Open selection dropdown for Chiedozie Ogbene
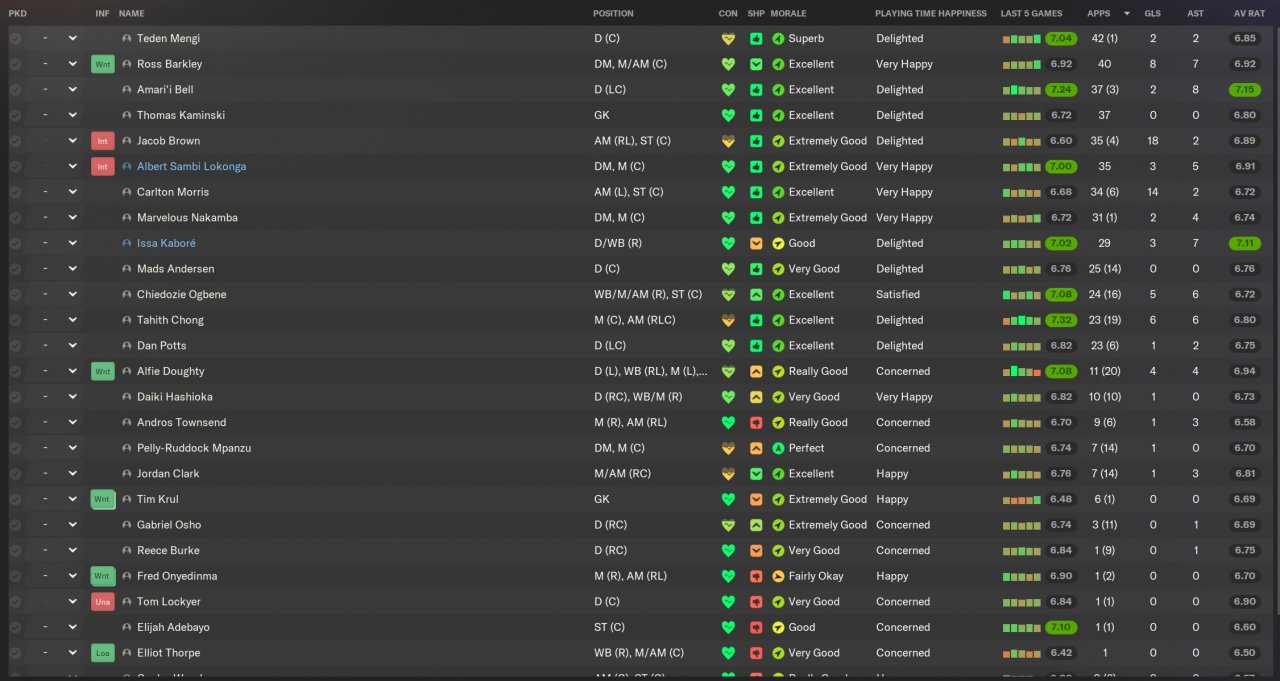Viewport: 1280px width, 681px height. [x=72, y=294]
